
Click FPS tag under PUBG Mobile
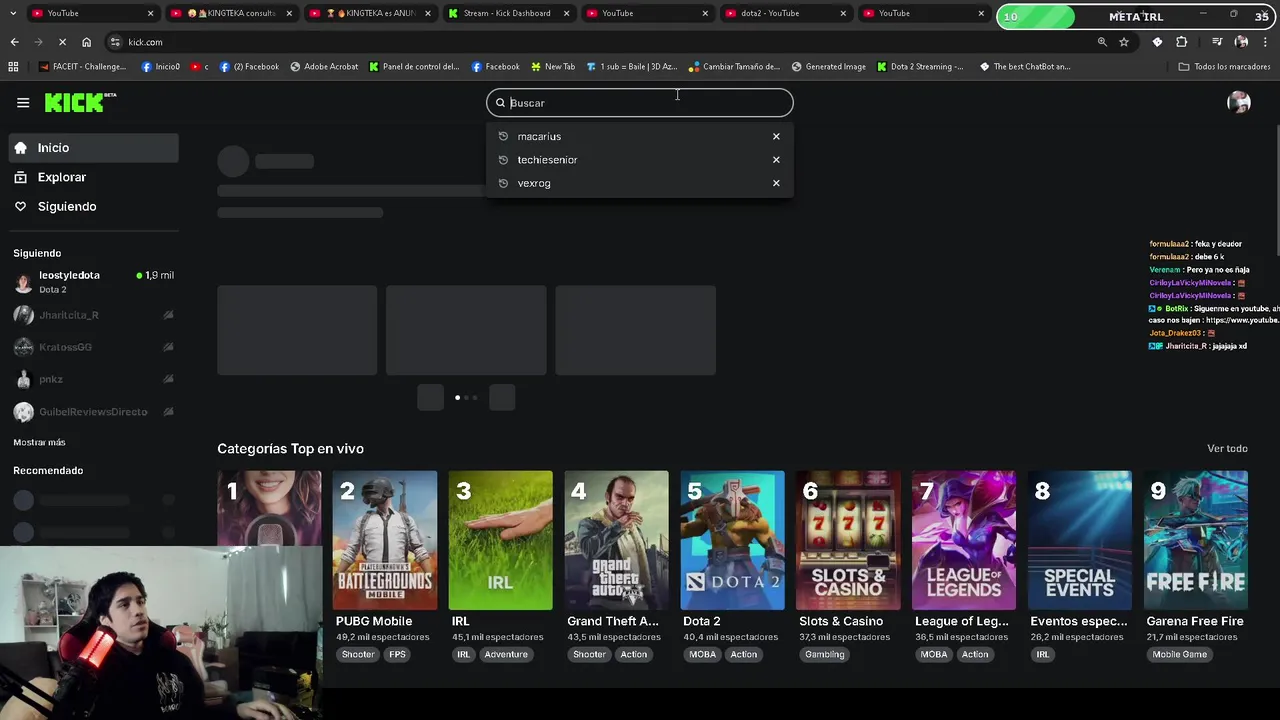pyautogui.click(x=398, y=654)
